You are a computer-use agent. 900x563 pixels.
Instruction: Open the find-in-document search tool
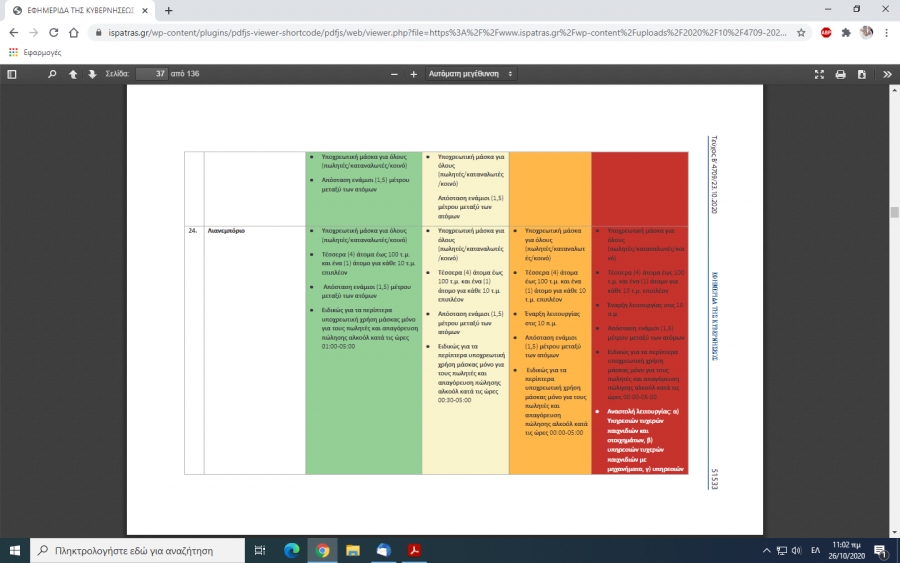(x=51, y=74)
